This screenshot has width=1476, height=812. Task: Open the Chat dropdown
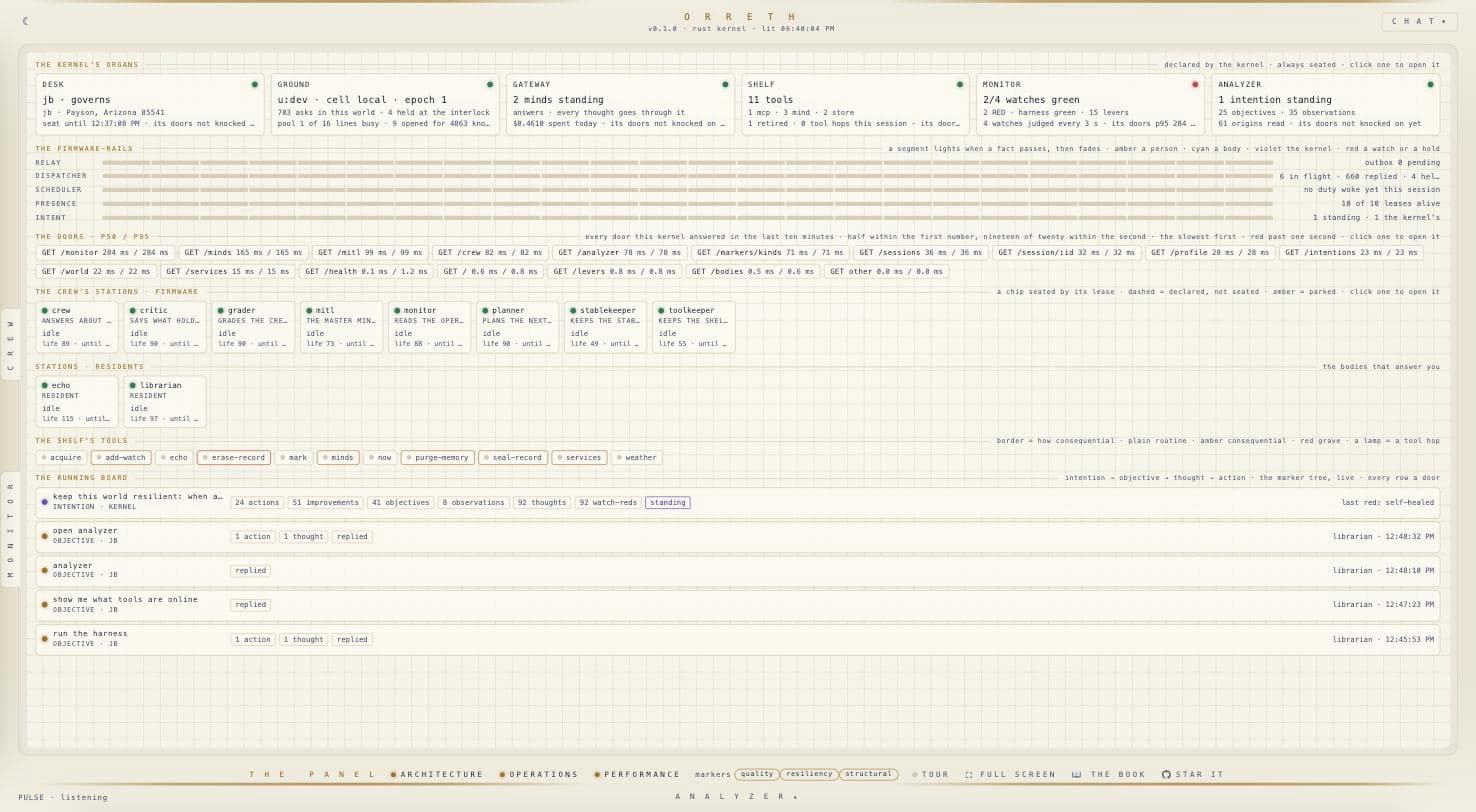pyautogui.click(x=1419, y=21)
